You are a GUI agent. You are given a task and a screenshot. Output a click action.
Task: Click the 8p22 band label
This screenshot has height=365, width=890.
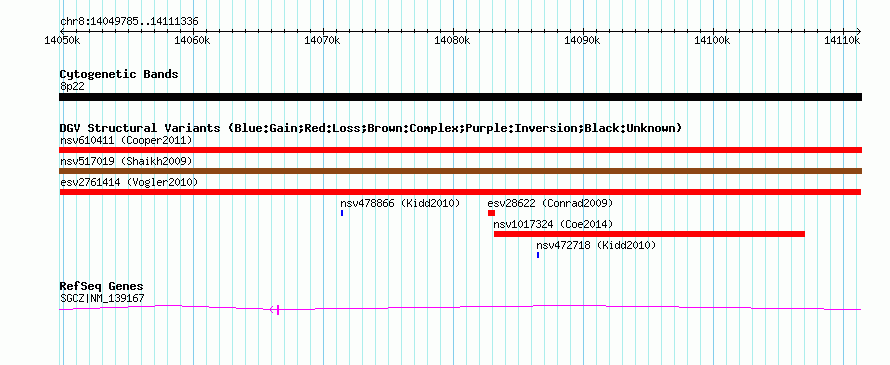click(72, 86)
